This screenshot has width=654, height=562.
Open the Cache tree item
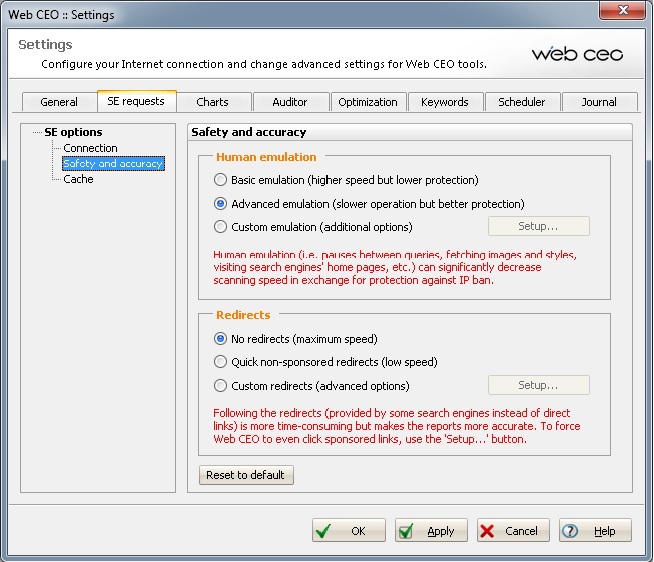coord(78,179)
